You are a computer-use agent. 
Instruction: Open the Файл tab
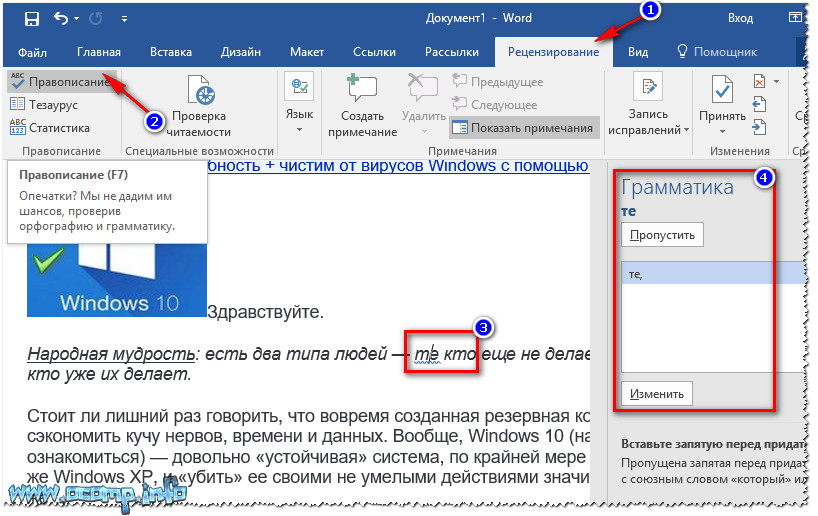(32, 52)
